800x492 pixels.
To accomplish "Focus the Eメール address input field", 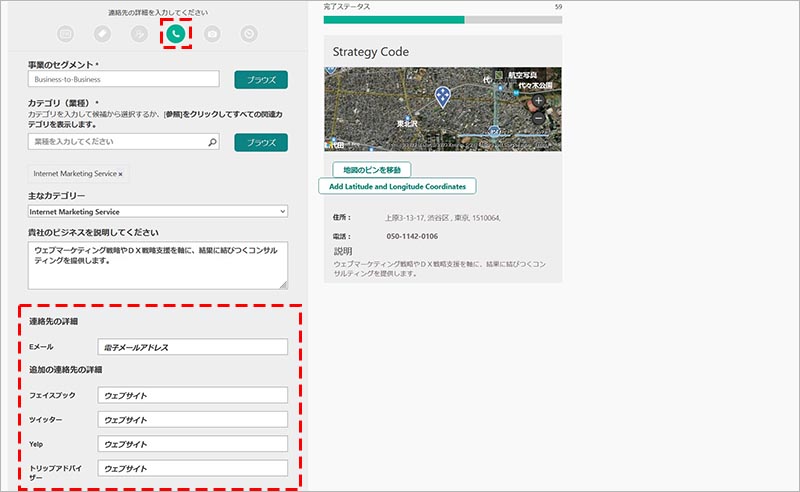I will pyautogui.click(x=192, y=347).
